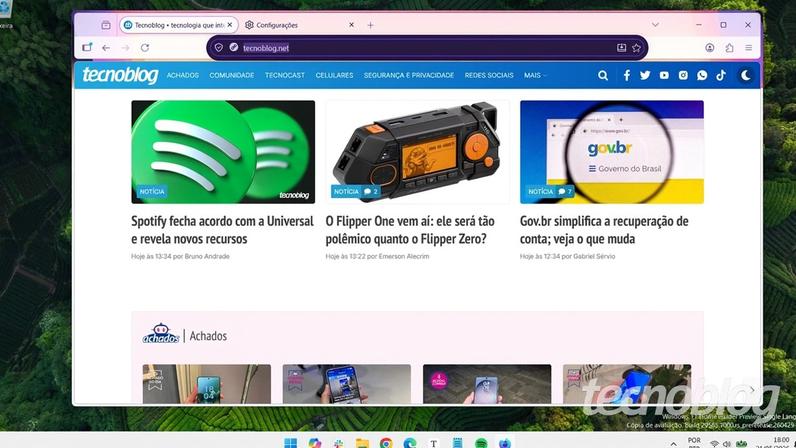Go back with the back arrow
This screenshot has height=448, width=796.
(x=106, y=48)
